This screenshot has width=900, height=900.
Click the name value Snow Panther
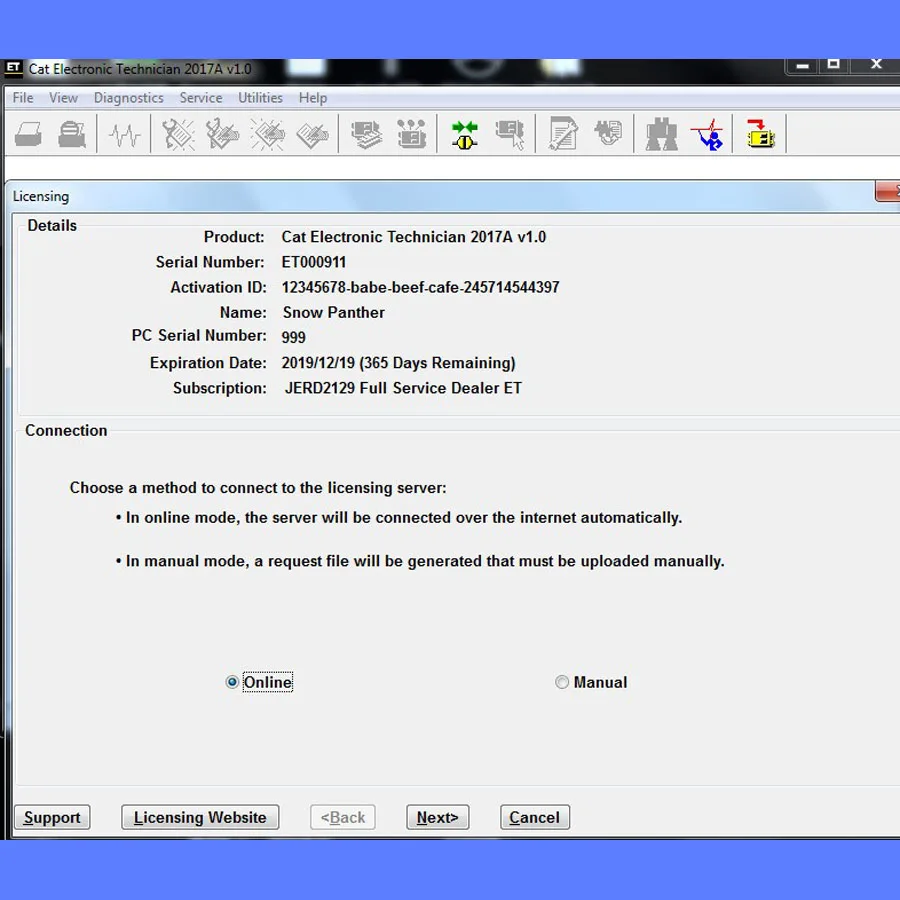click(333, 312)
